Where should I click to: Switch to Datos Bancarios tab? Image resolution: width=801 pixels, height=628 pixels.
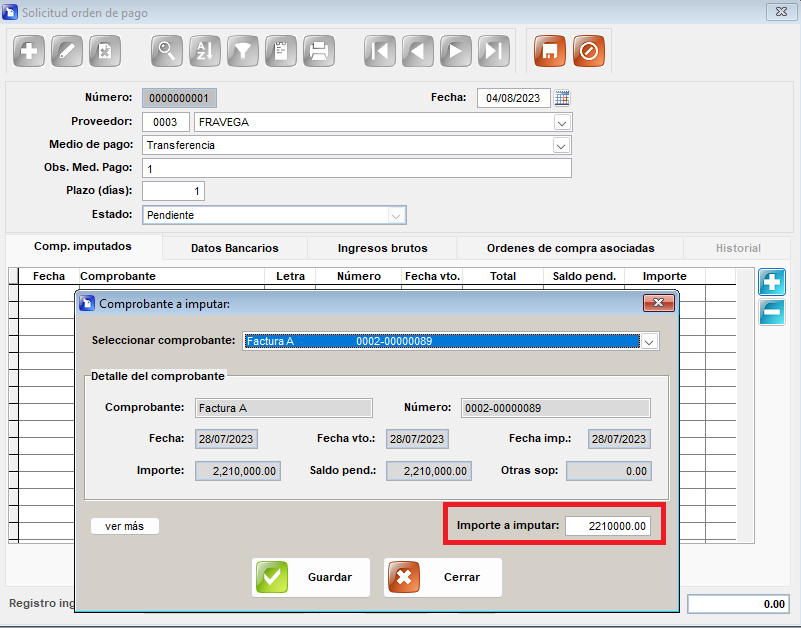pyautogui.click(x=234, y=248)
